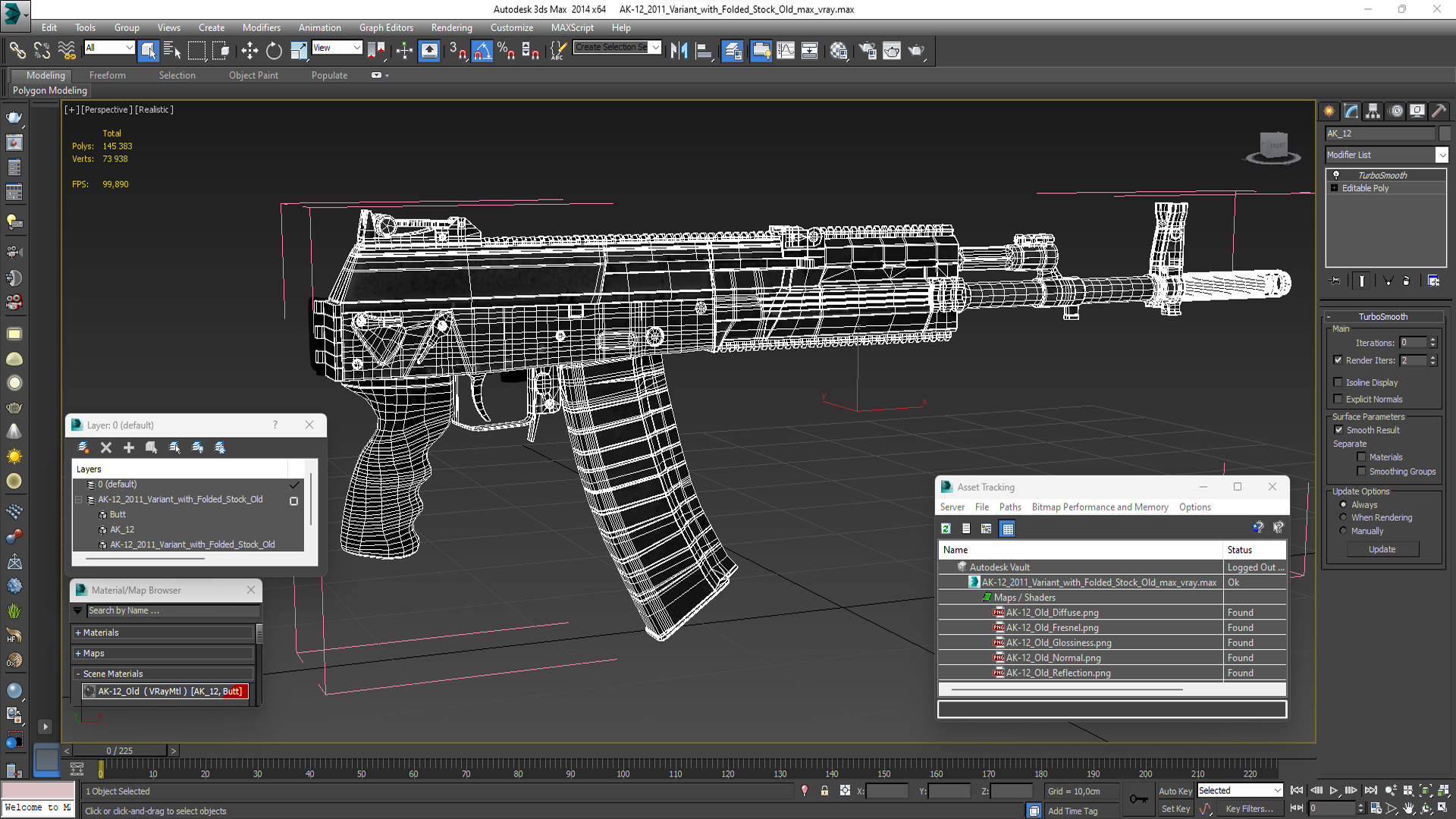Open the Key filter Selected dropdown

click(x=1239, y=790)
